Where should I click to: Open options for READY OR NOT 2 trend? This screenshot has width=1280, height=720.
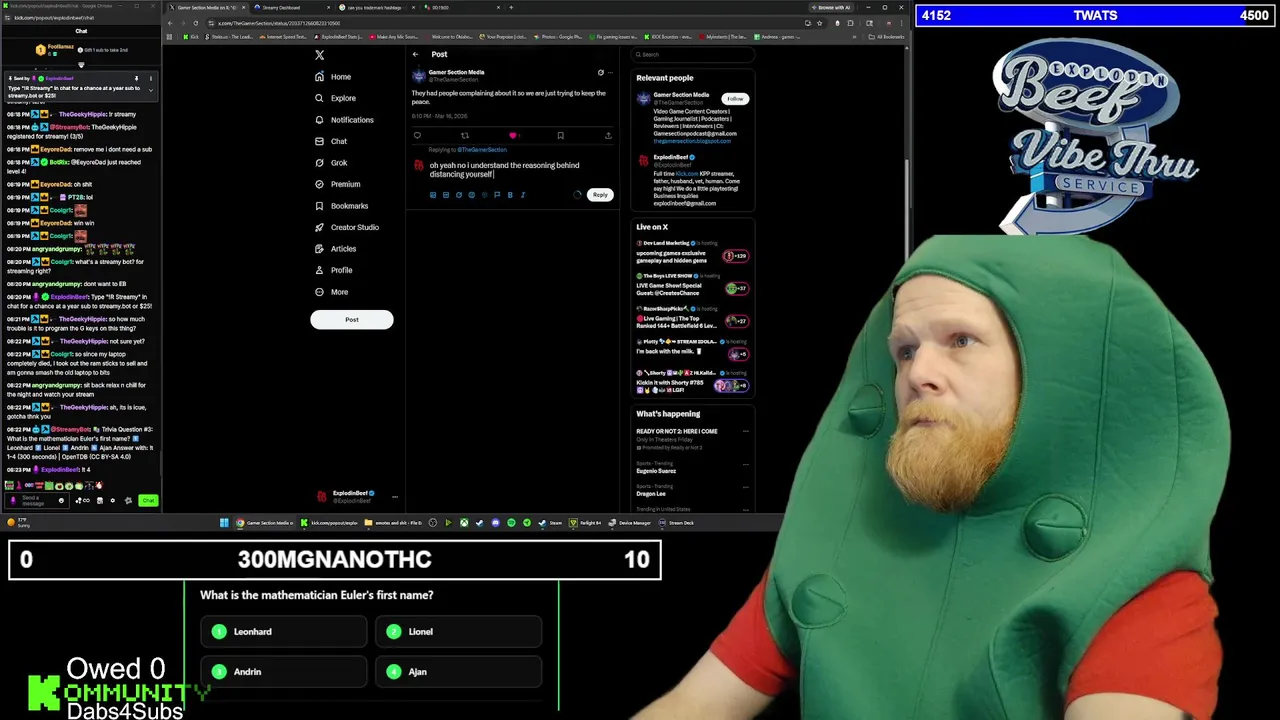[745, 431]
